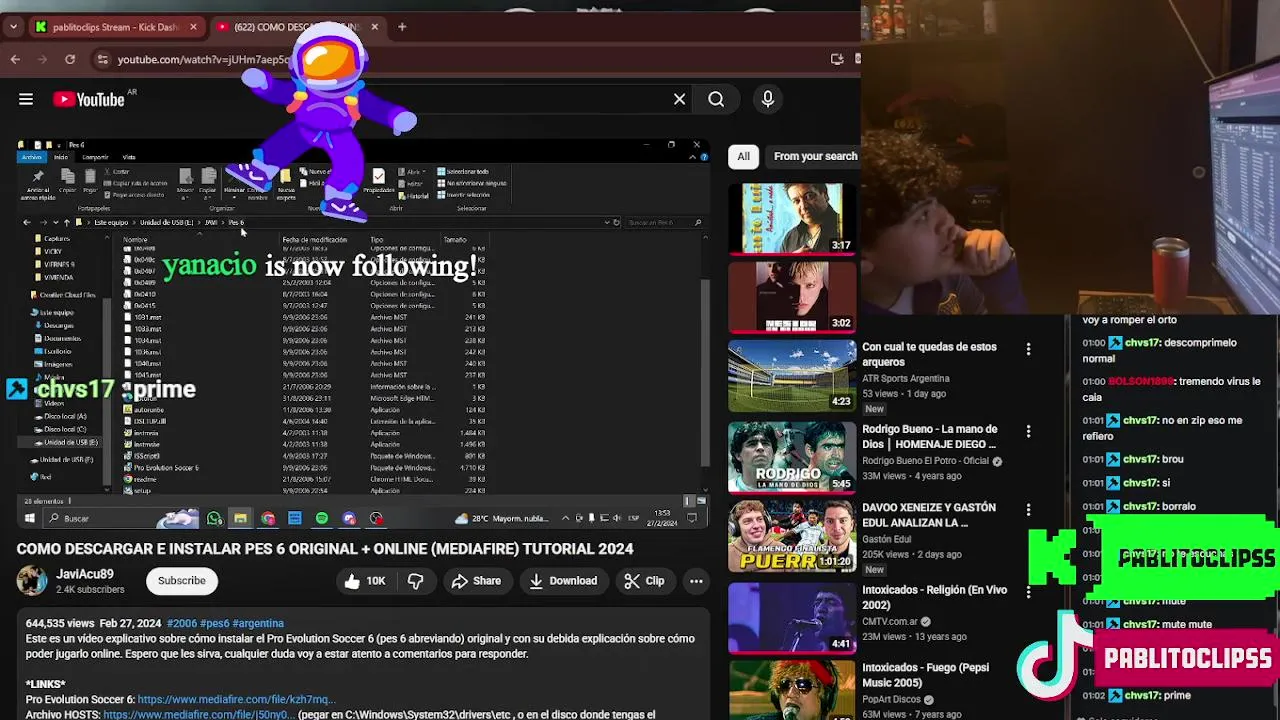Viewport: 1280px width, 720px height.
Task: Click the YouTube search magnifier button
Action: 716,99
